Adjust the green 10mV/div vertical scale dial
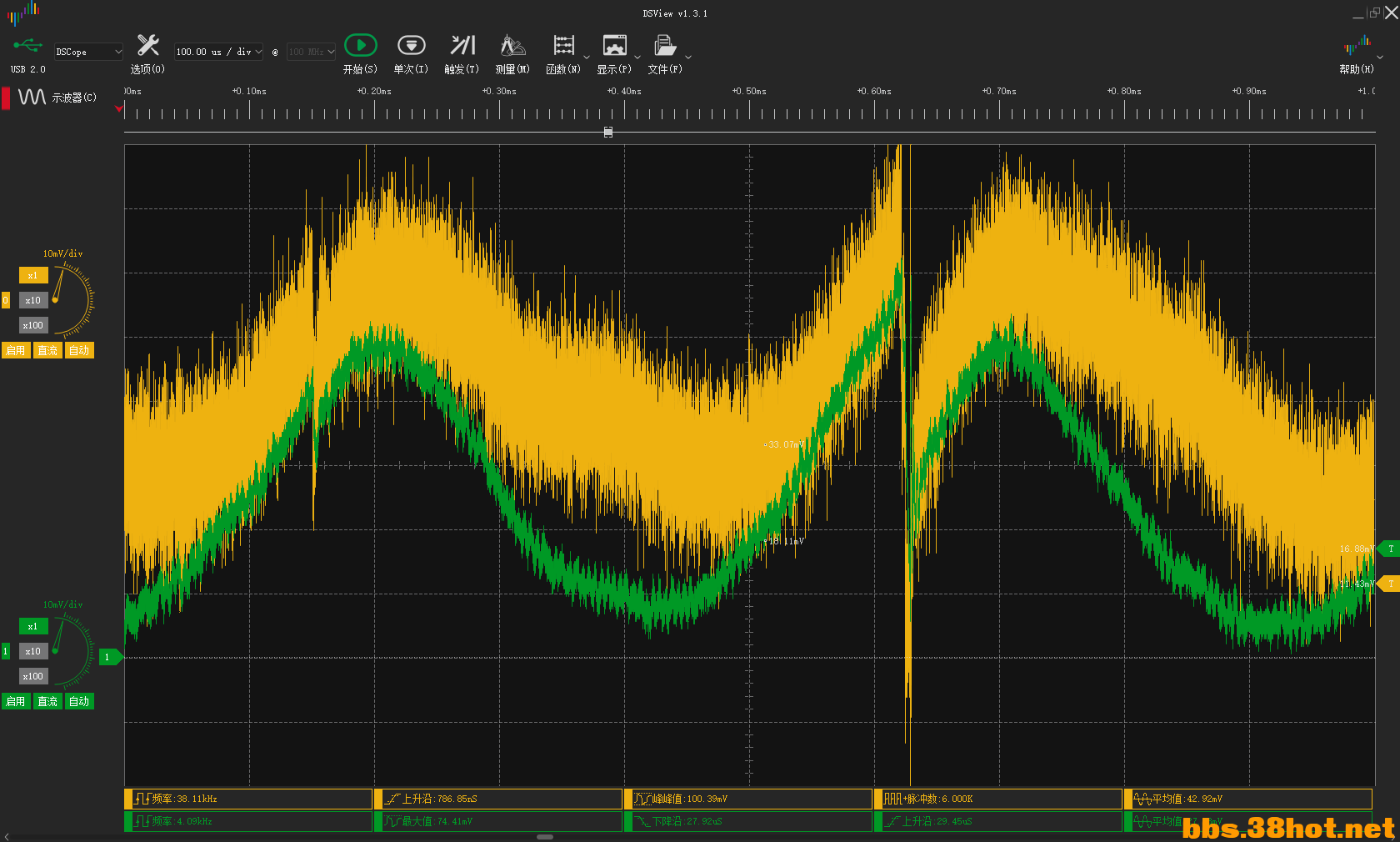 (x=72, y=649)
